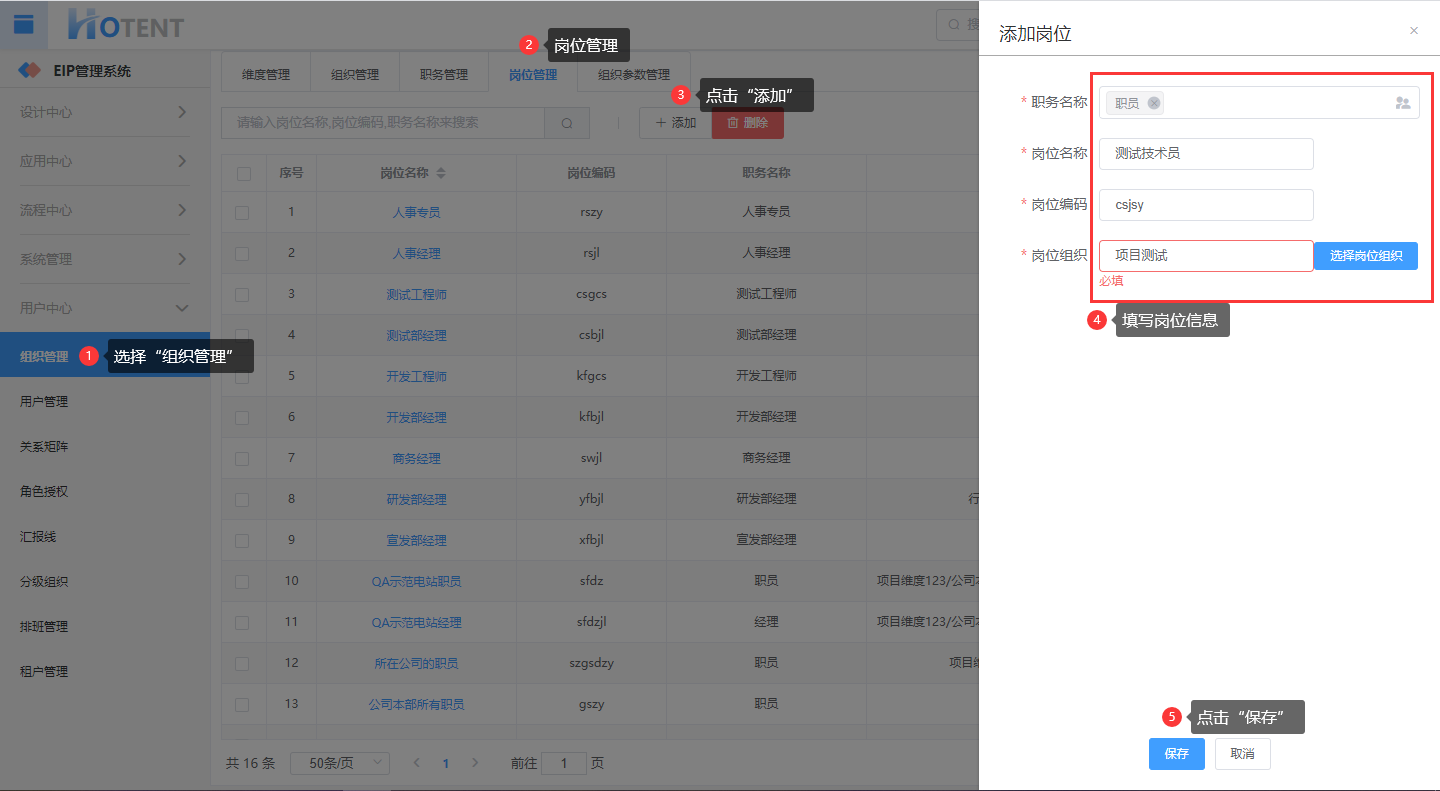Sort the table by 岗位名称 column arrows
This screenshot has height=791, width=1440.
tap(441, 173)
